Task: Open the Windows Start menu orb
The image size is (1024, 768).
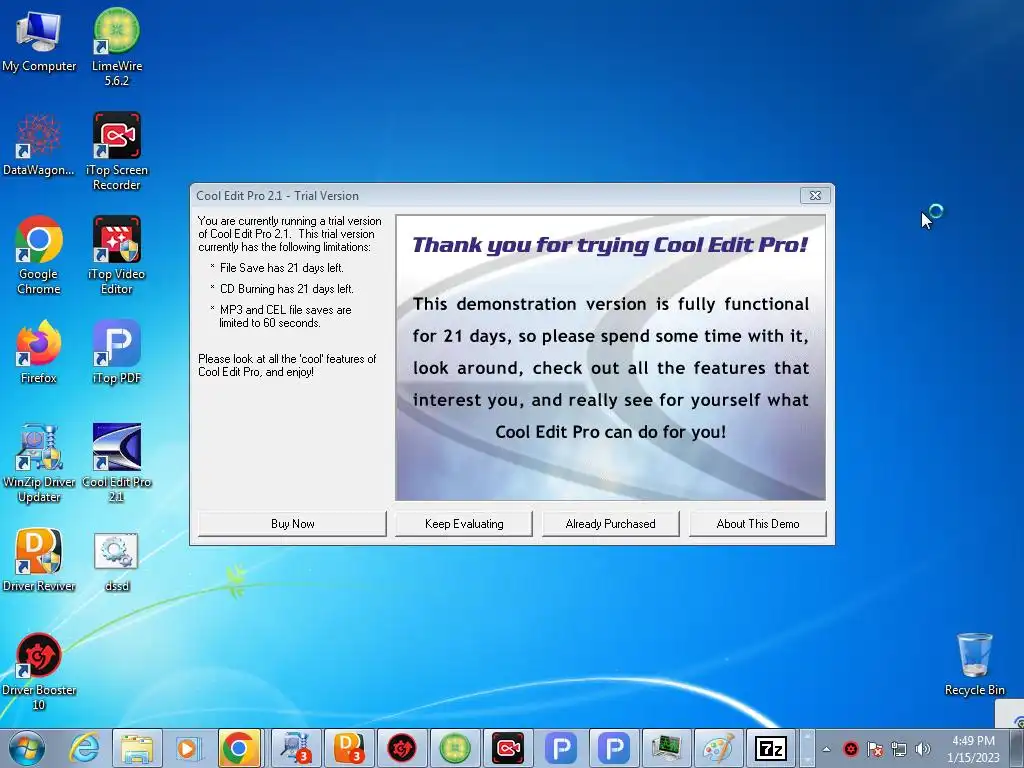Action: [27, 748]
